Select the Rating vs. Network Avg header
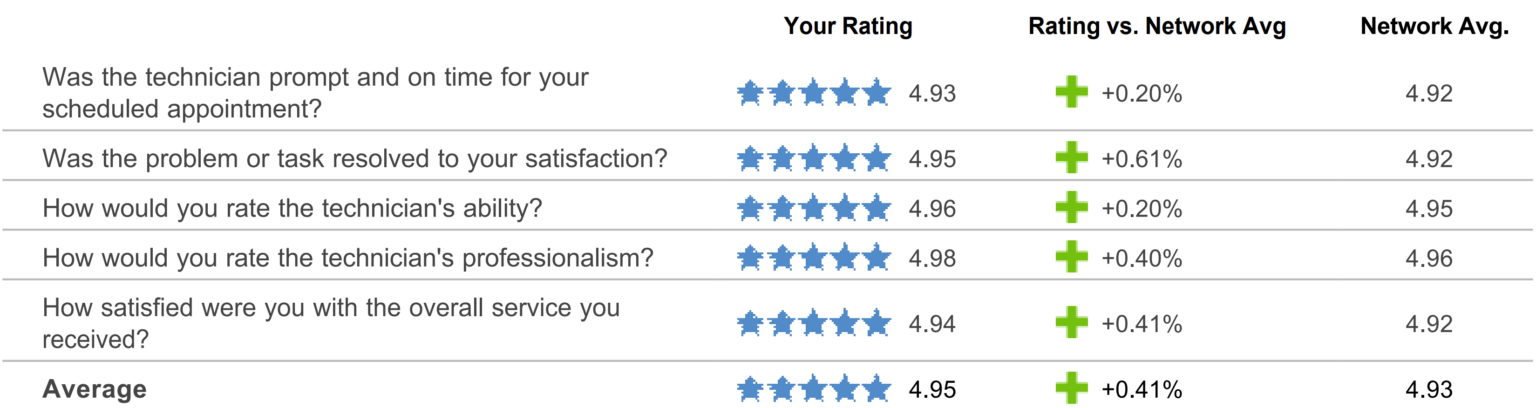The image size is (1536, 408). tap(1157, 27)
